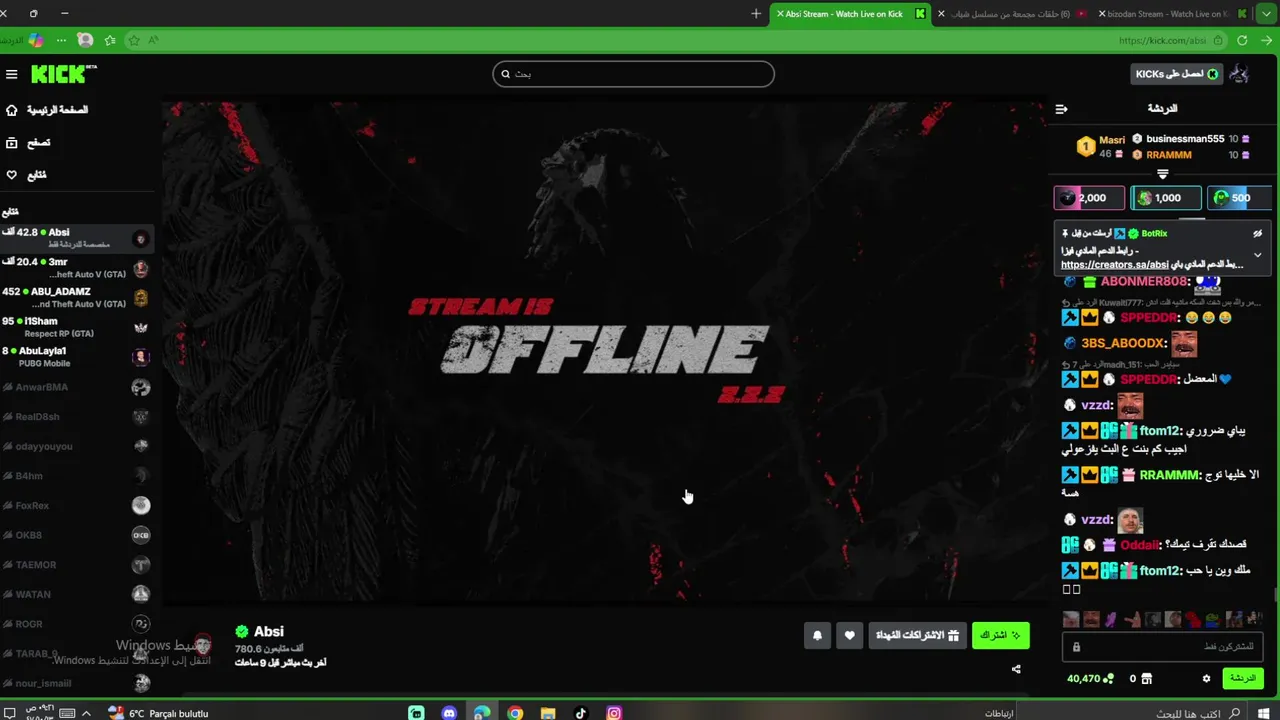Switch to the Arabic series browser tab
The image size is (1280, 720).
(1013, 14)
